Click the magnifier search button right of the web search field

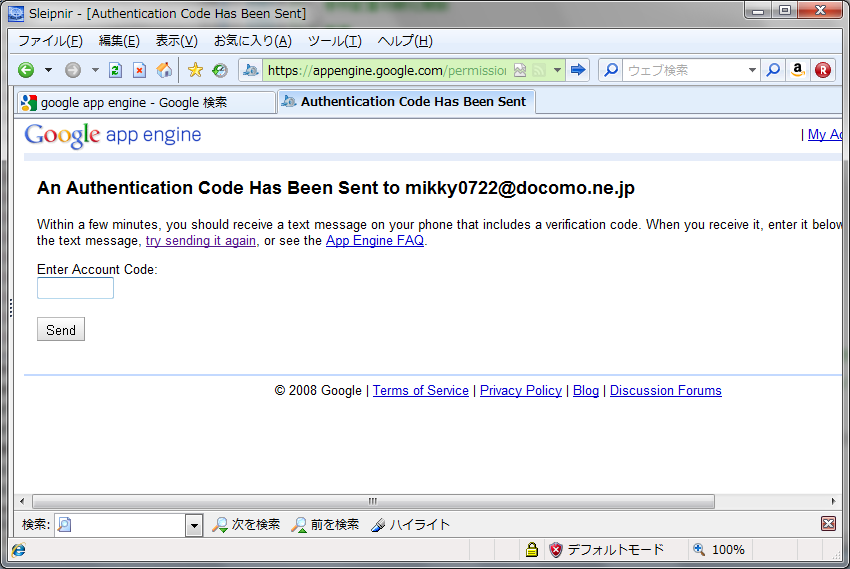coord(773,70)
